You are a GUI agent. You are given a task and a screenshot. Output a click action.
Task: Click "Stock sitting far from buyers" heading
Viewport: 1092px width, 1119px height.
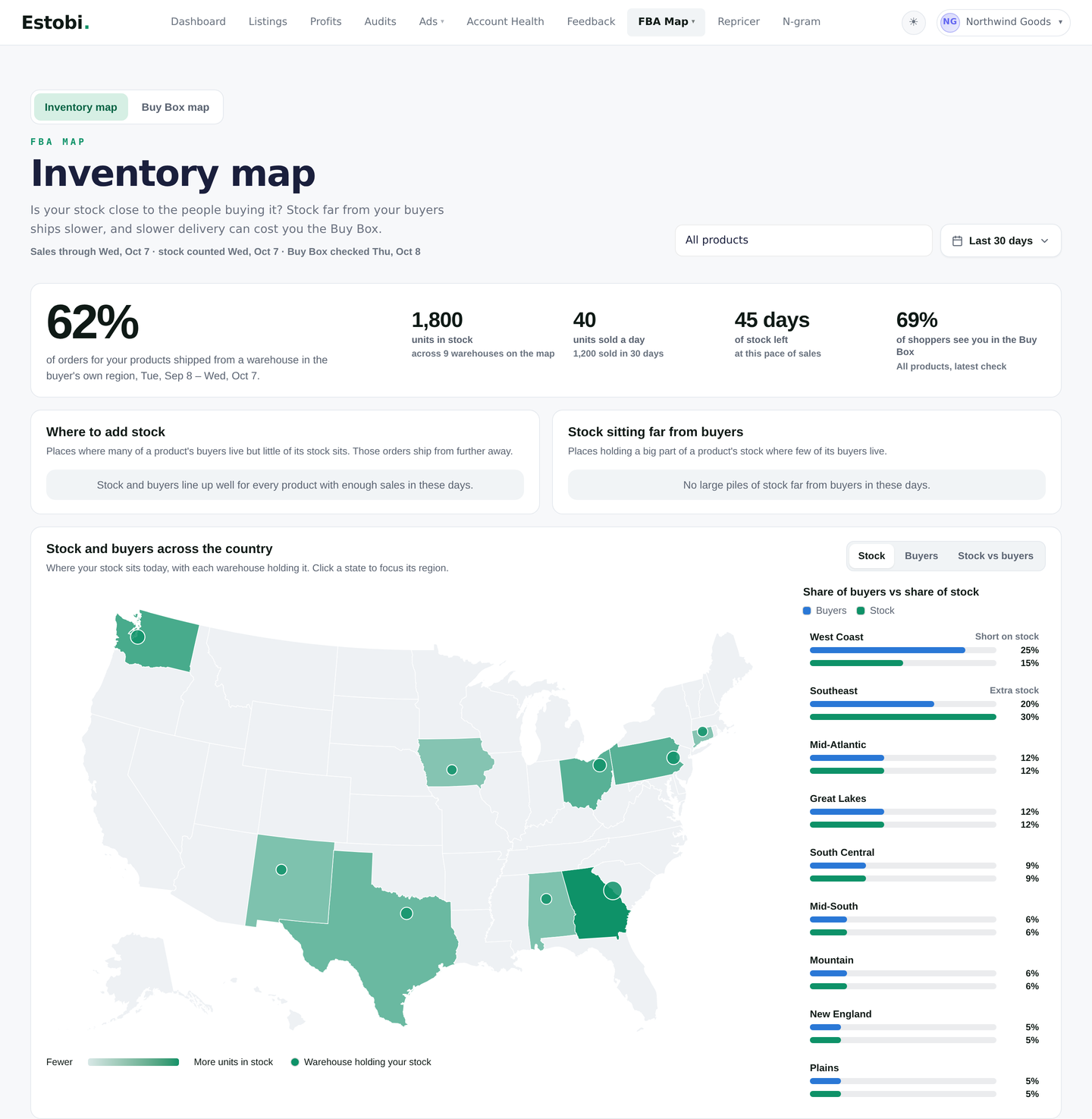click(x=655, y=432)
